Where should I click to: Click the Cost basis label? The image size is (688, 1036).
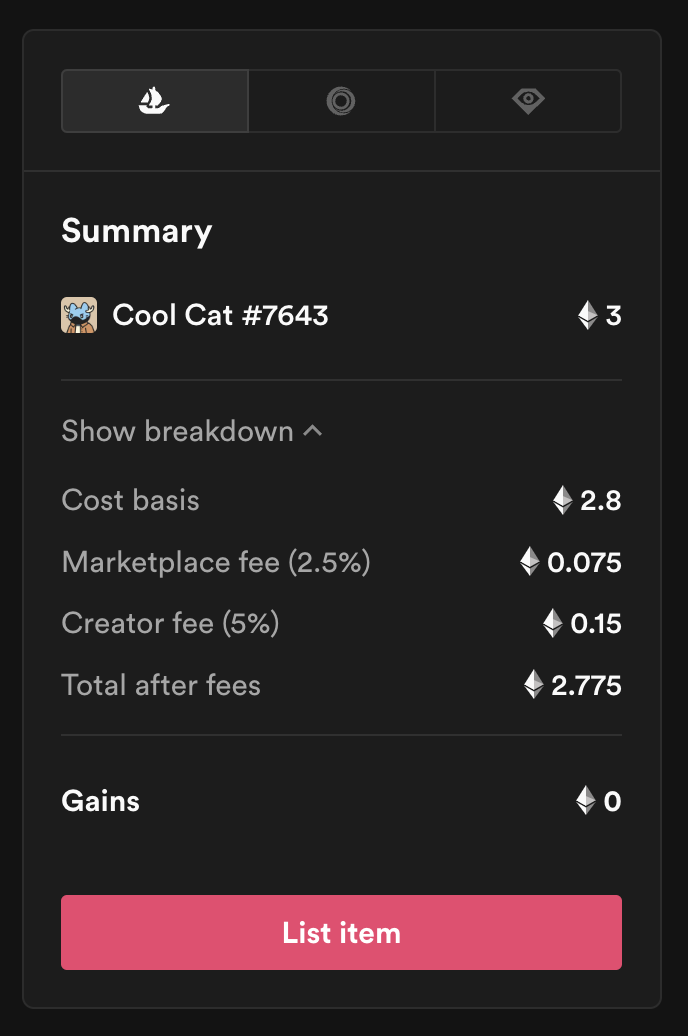pos(130,500)
